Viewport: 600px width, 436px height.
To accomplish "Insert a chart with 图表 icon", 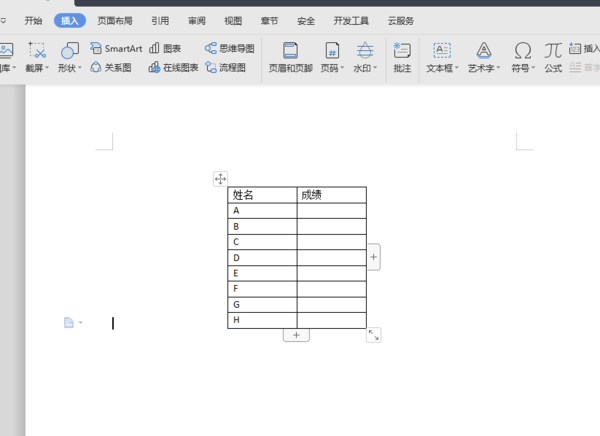I will 165,49.
